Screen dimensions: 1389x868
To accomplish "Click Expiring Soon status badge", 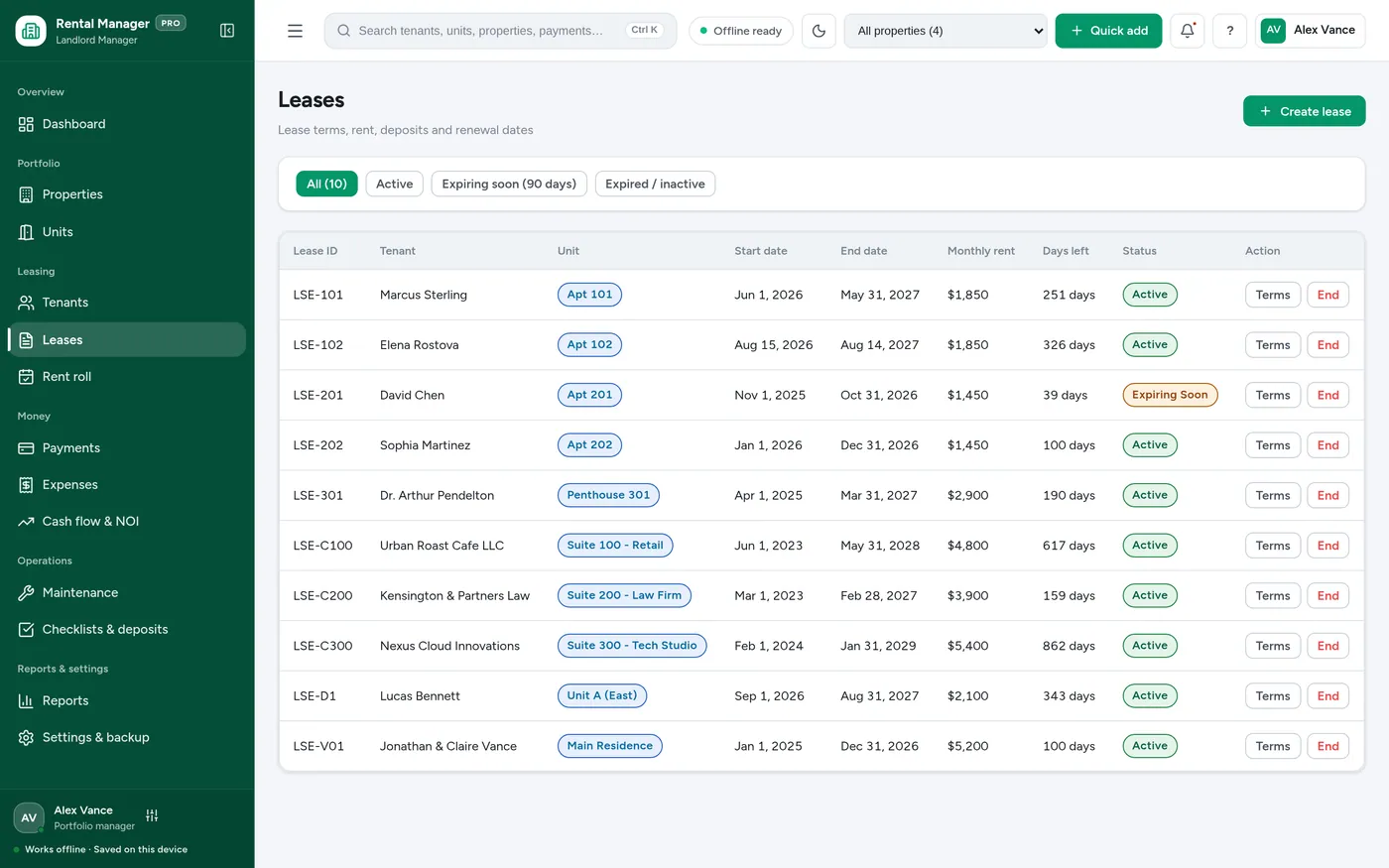I will click(1170, 395).
